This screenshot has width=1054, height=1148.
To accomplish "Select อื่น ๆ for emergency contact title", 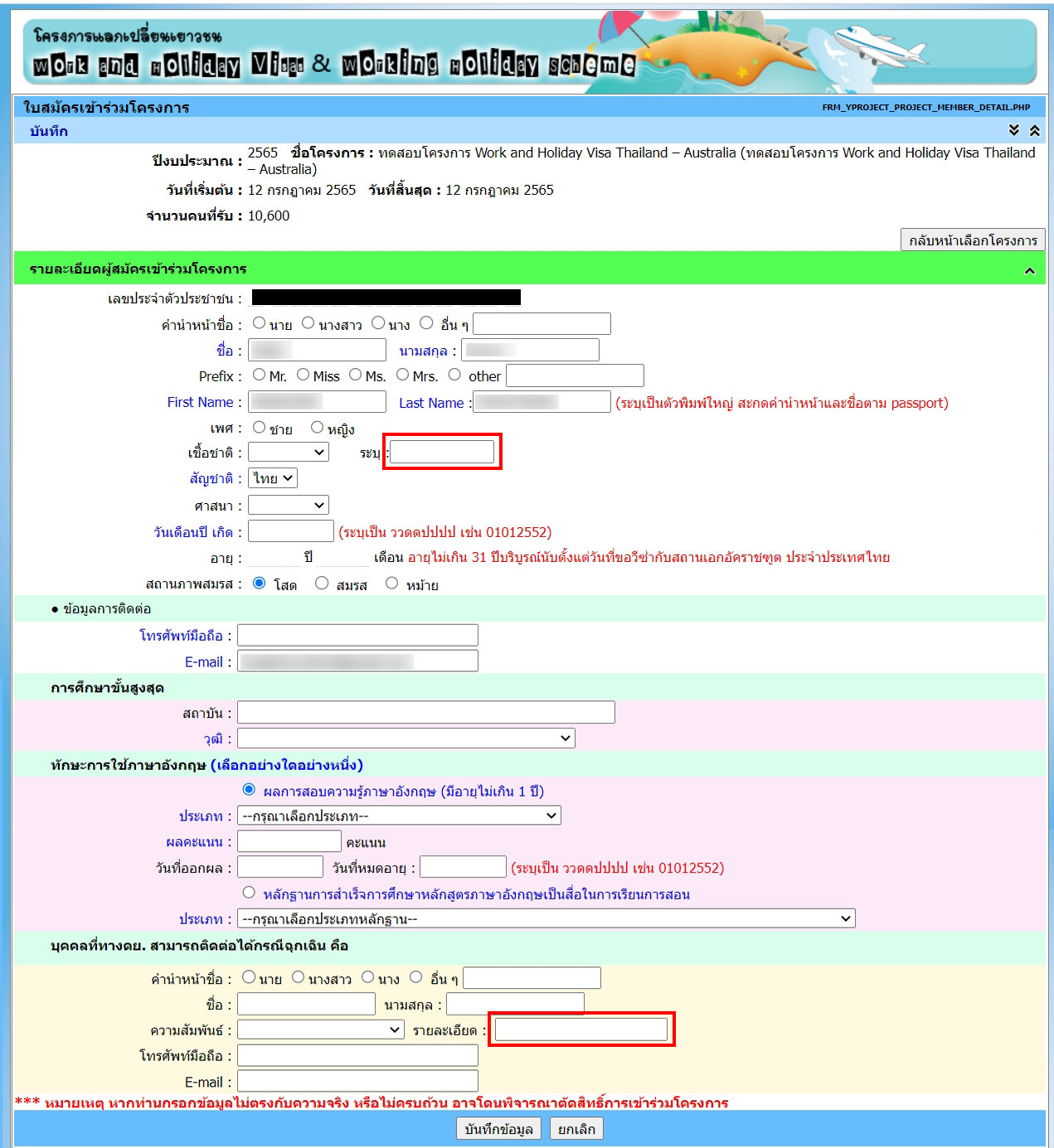I will pos(416,977).
